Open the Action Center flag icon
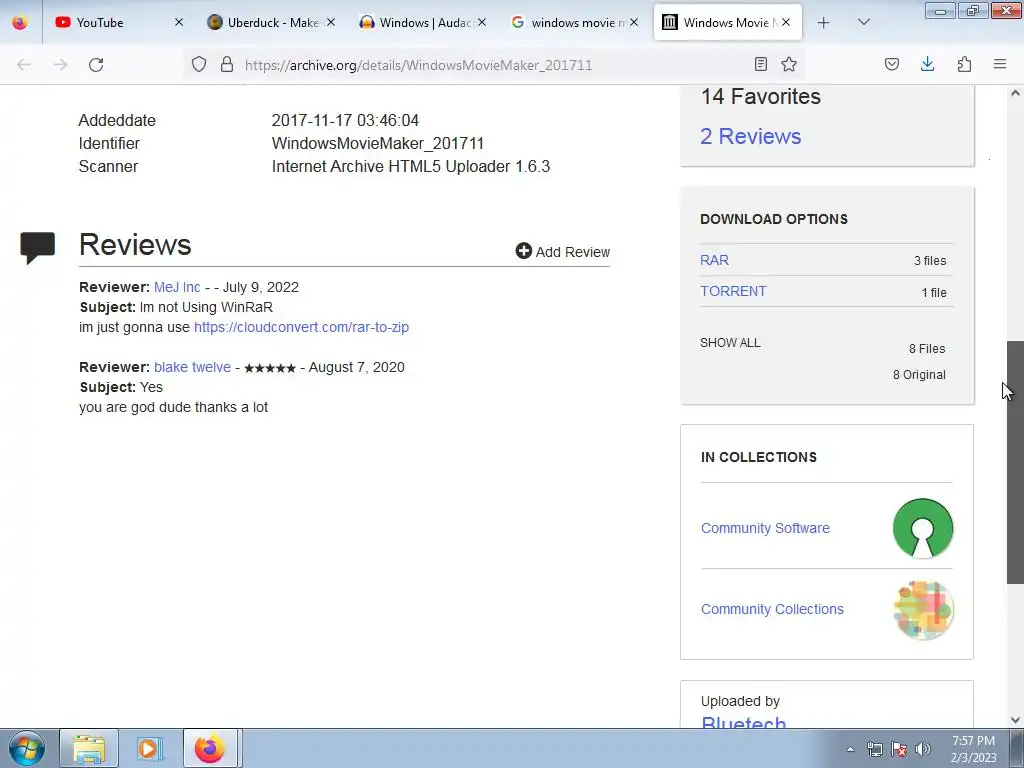 point(899,749)
